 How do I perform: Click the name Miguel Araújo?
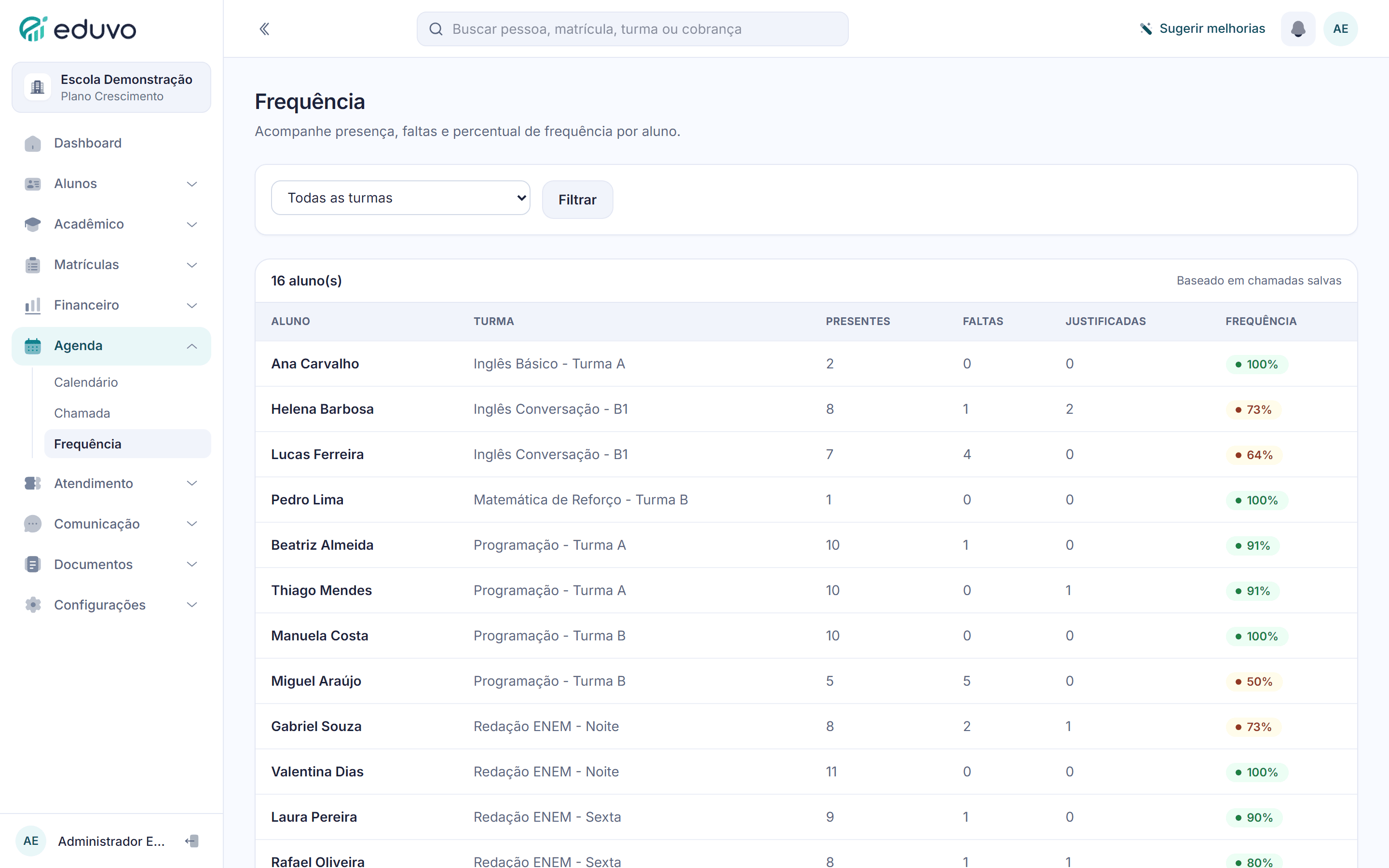pos(316,681)
